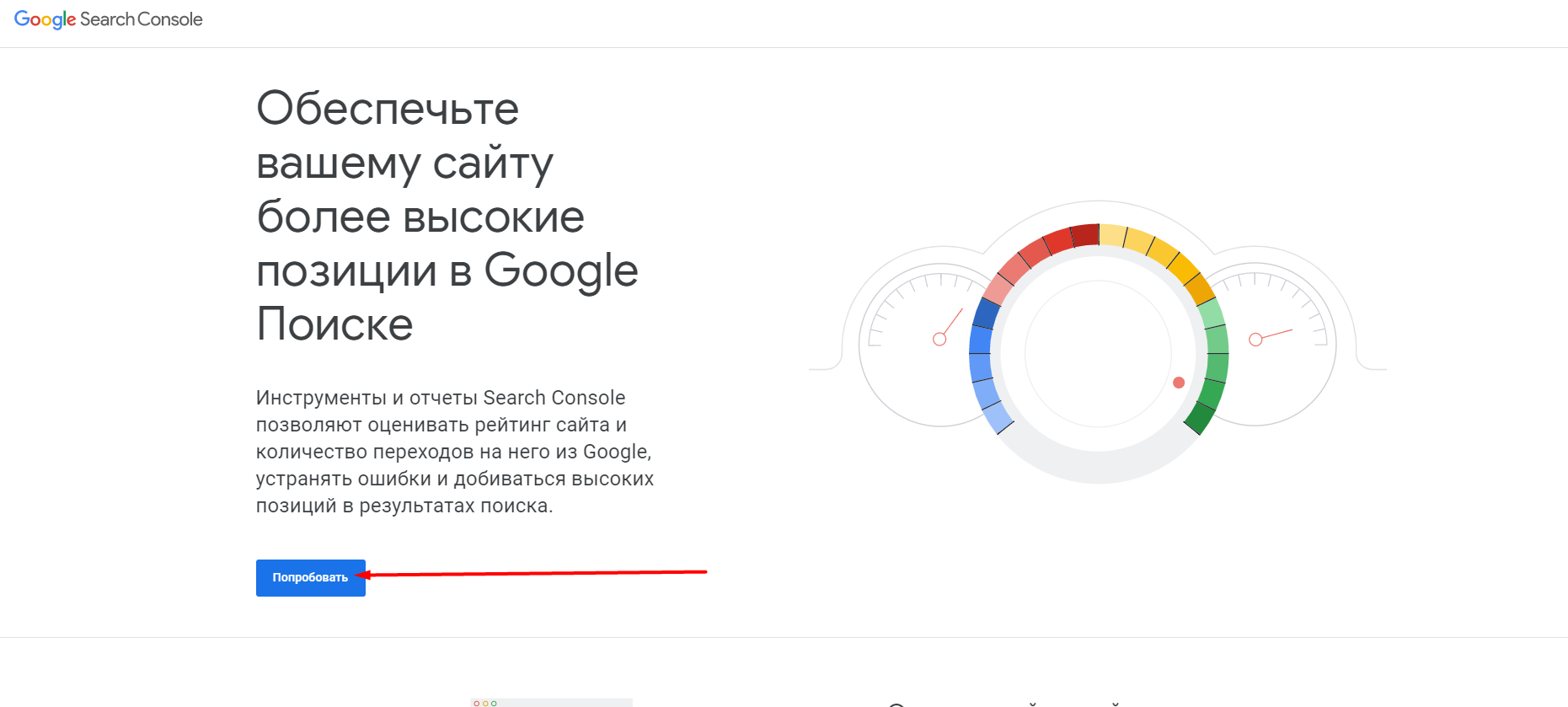Viewport: 1568px width, 707px height.
Task: Click the left speedometer's needle hub circle
Action: [x=939, y=339]
